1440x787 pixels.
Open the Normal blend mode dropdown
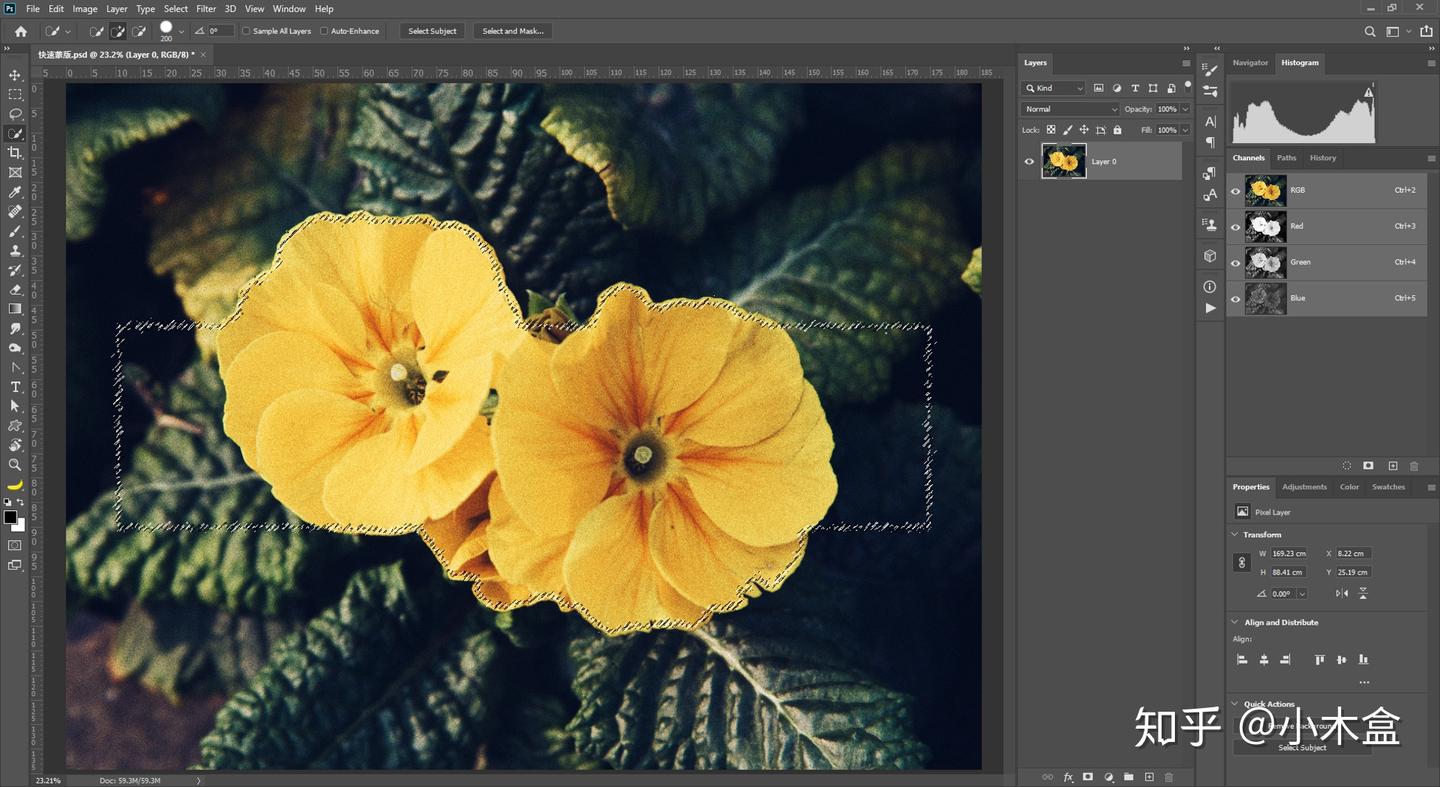(x=1069, y=109)
